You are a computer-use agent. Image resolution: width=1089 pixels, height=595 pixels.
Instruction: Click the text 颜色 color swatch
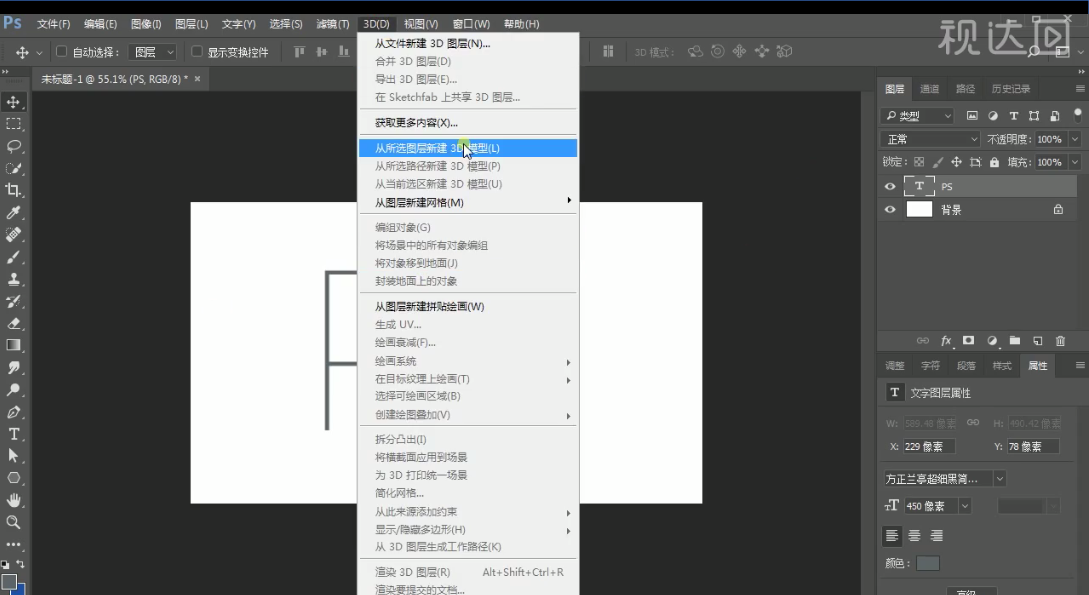click(927, 563)
